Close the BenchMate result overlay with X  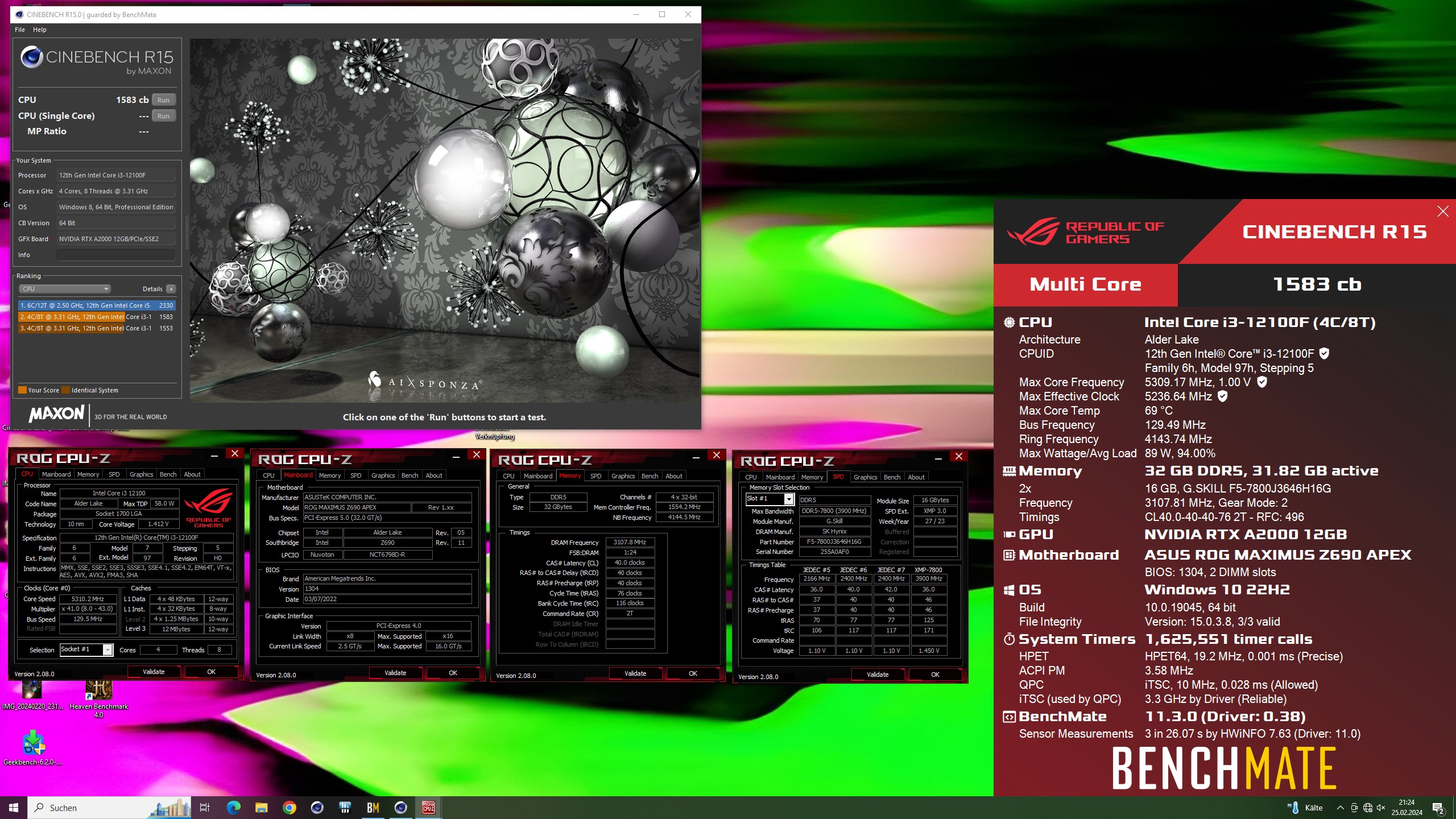[x=1443, y=212]
